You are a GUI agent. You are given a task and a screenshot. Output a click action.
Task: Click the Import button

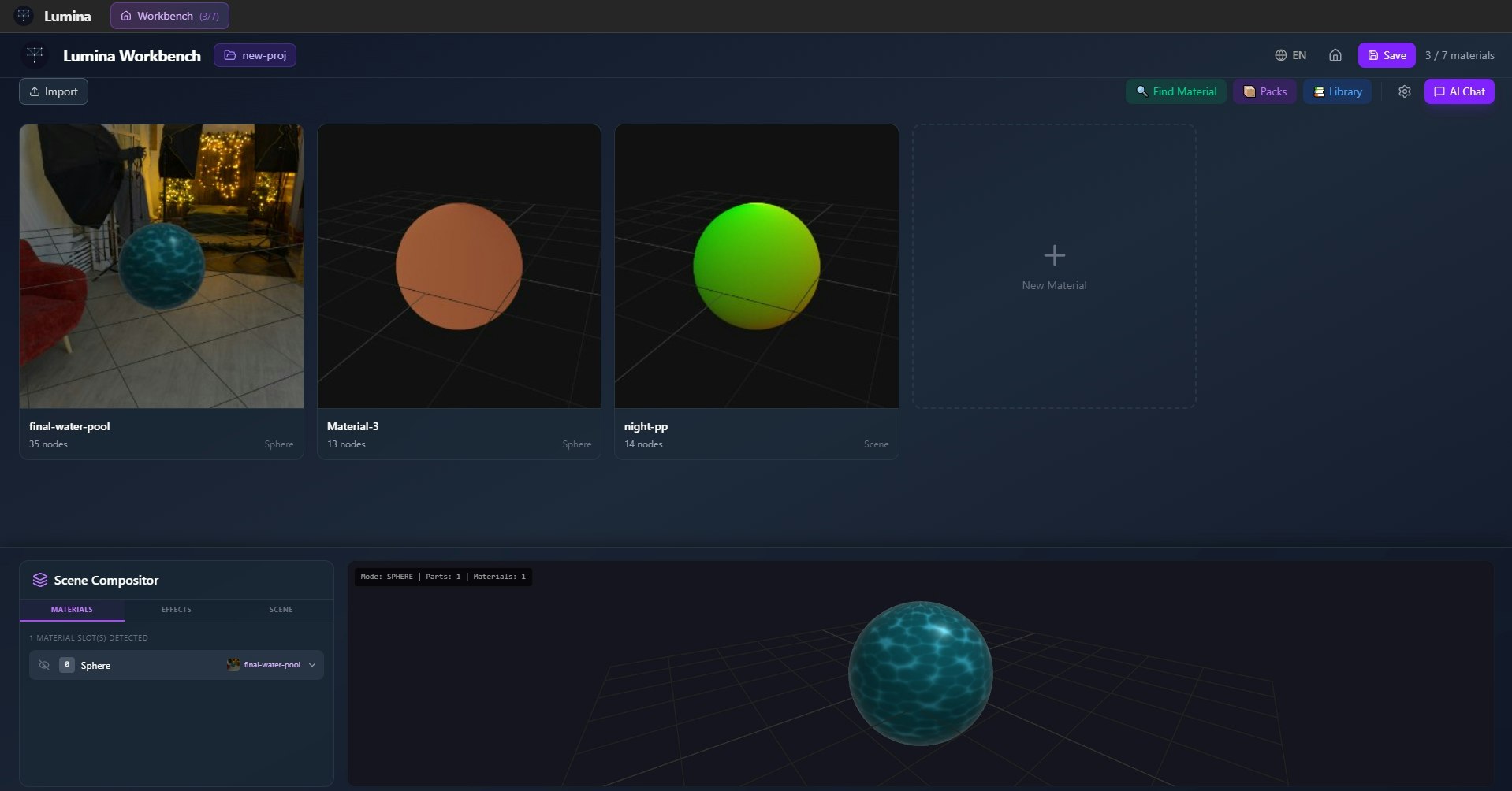tap(53, 91)
